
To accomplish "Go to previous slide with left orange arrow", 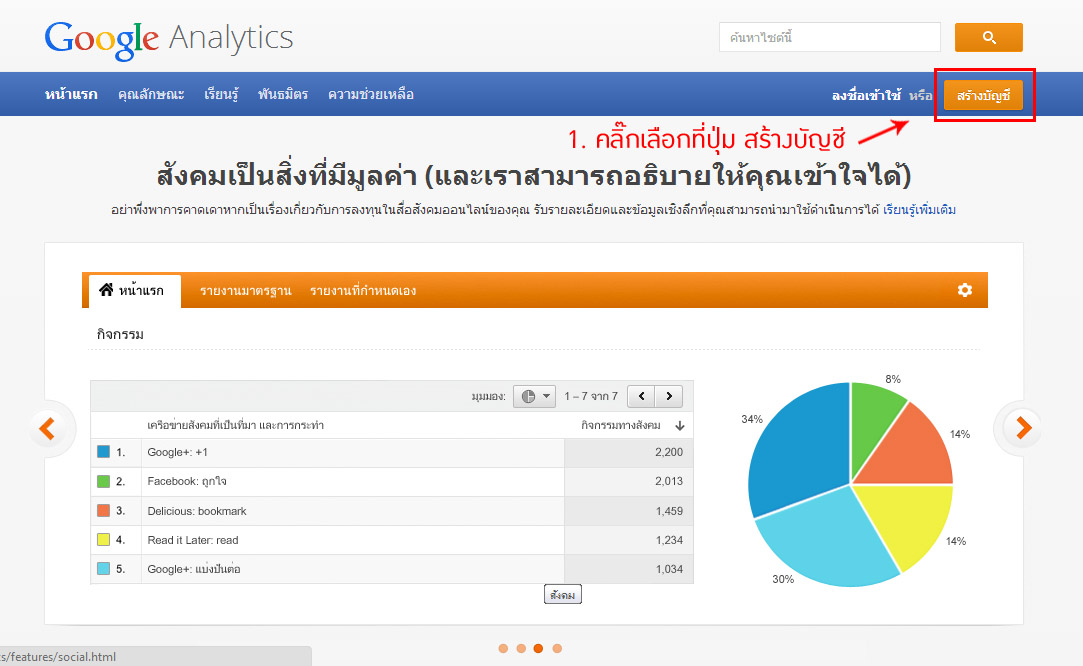I will point(48,428).
